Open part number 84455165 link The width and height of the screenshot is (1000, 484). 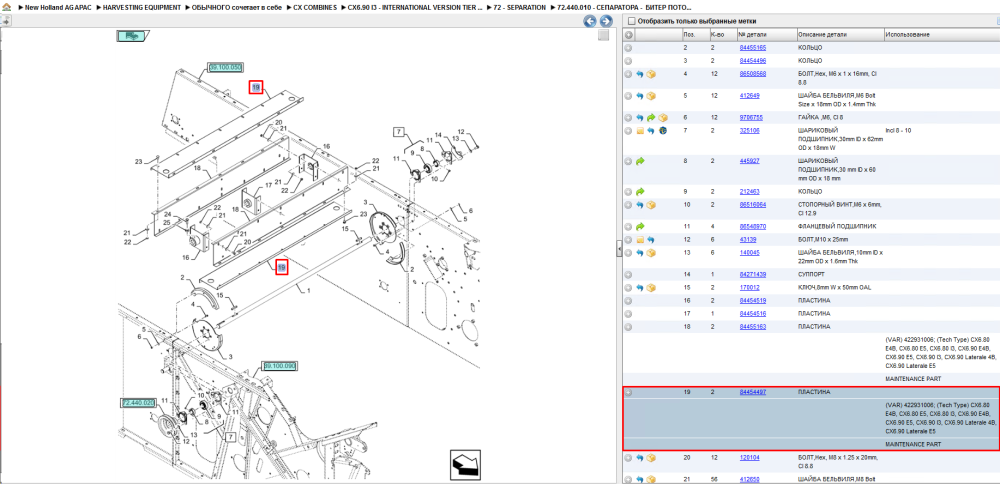[x=753, y=48]
